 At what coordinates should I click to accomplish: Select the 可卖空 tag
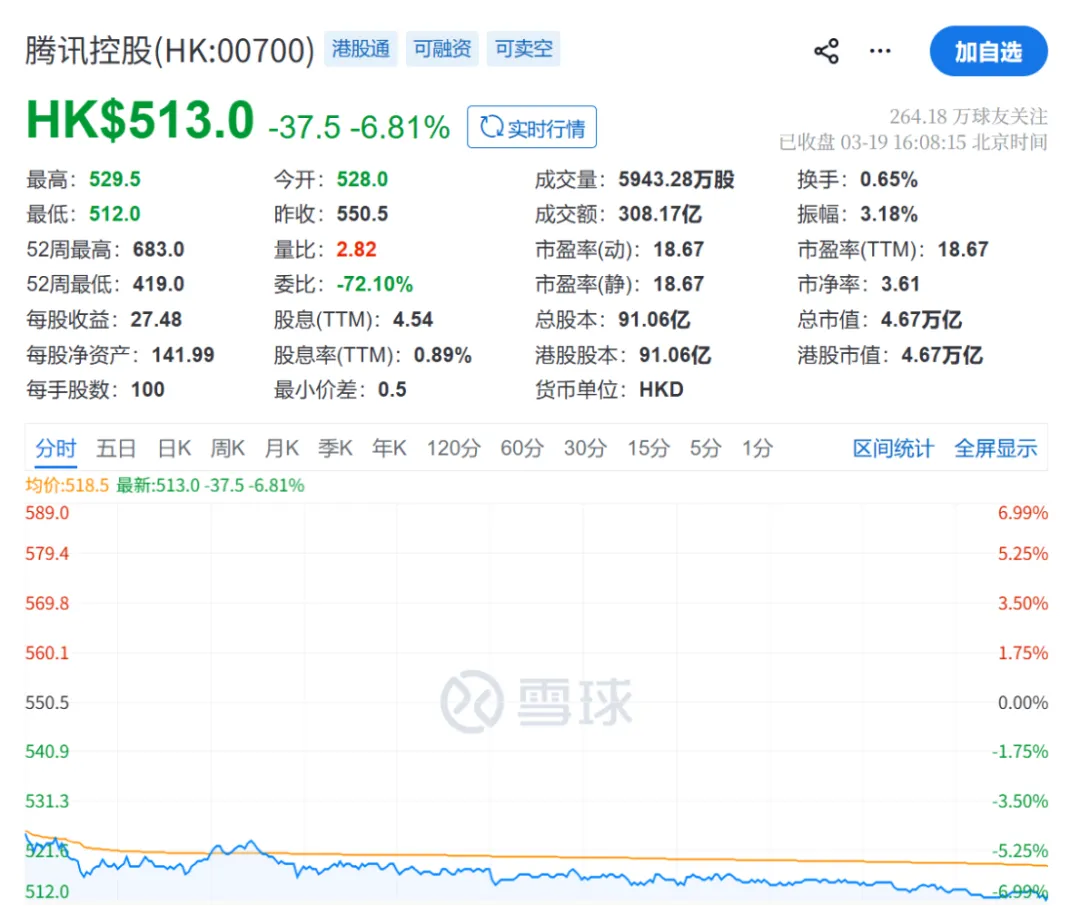[x=523, y=49]
